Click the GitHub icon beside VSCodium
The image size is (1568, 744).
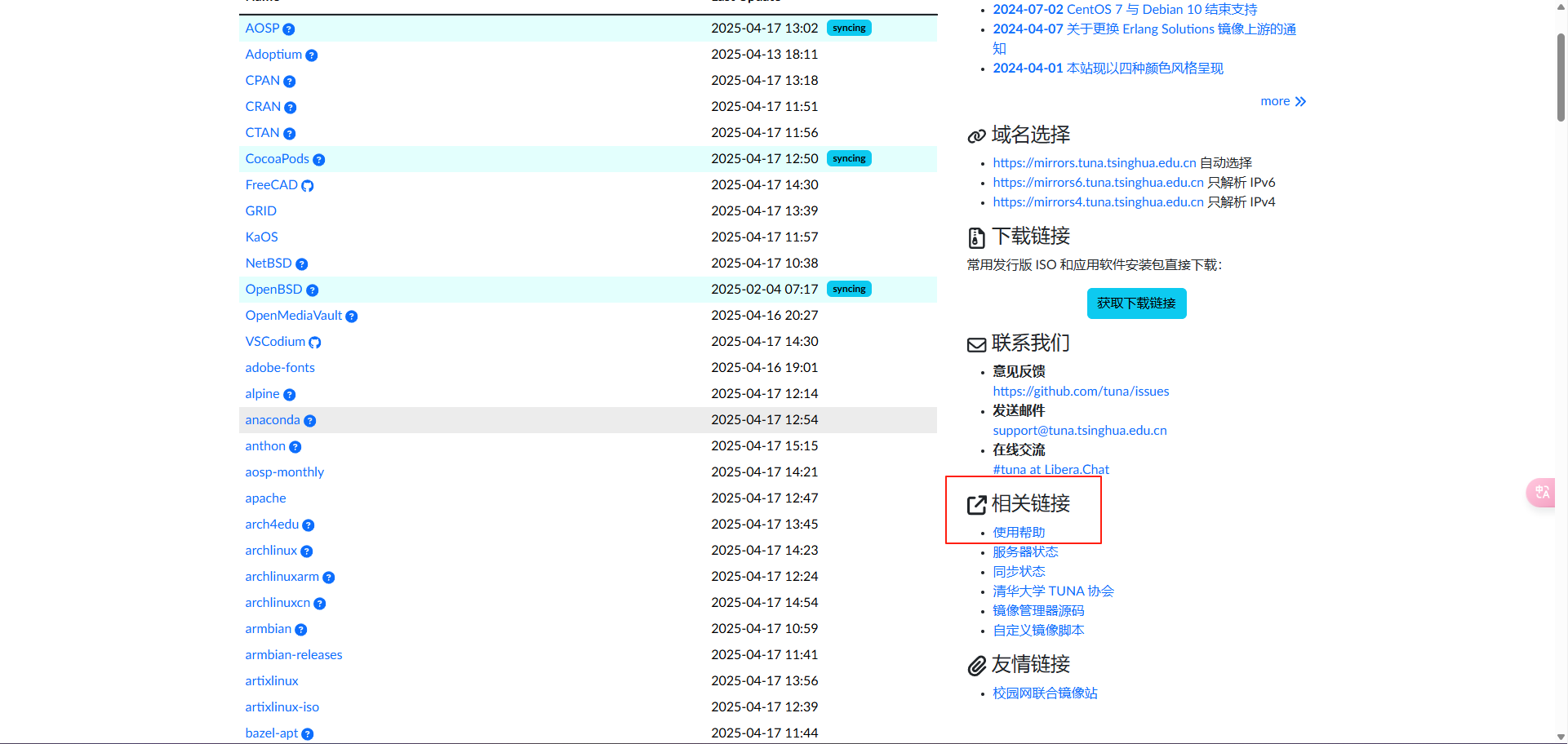click(x=315, y=343)
